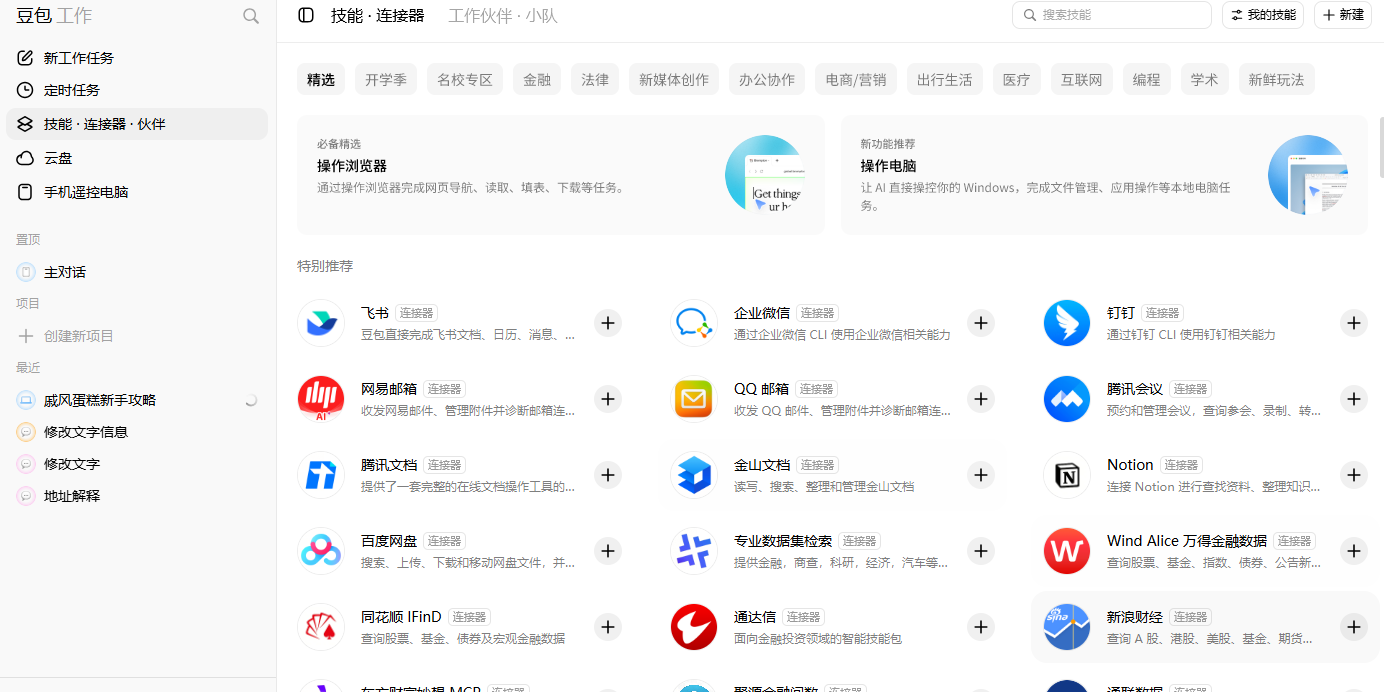This screenshot has height=692, width=1384.
Task: Click the 腾讯会议 connector icon
Action: click(x=1067, y=399)
